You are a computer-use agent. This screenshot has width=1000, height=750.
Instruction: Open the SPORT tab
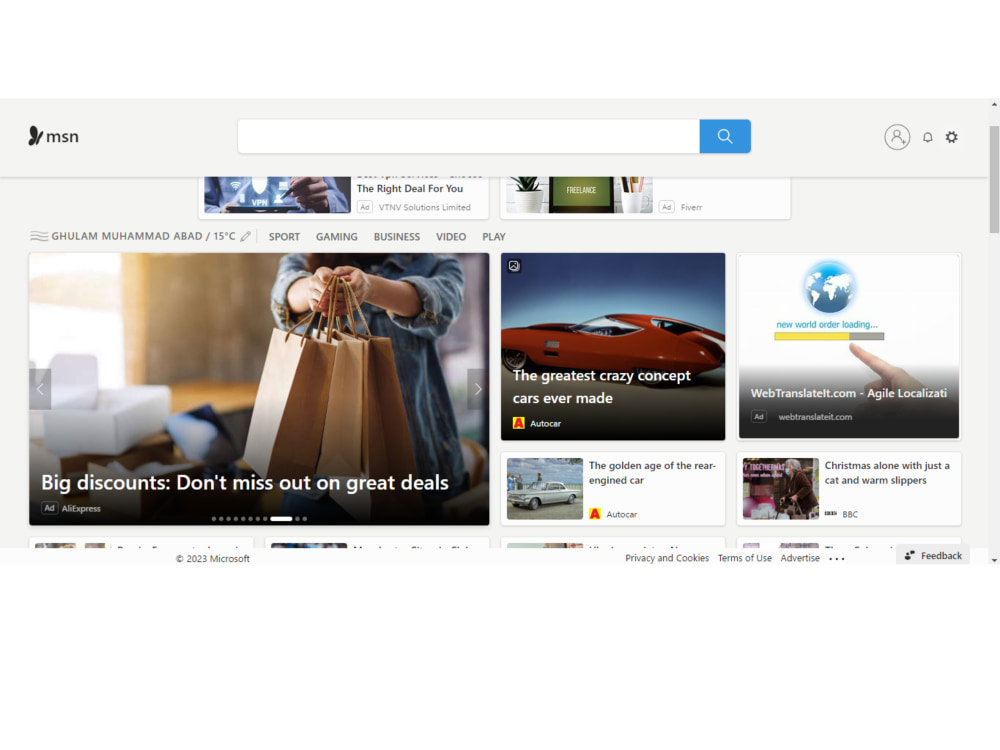284,237
